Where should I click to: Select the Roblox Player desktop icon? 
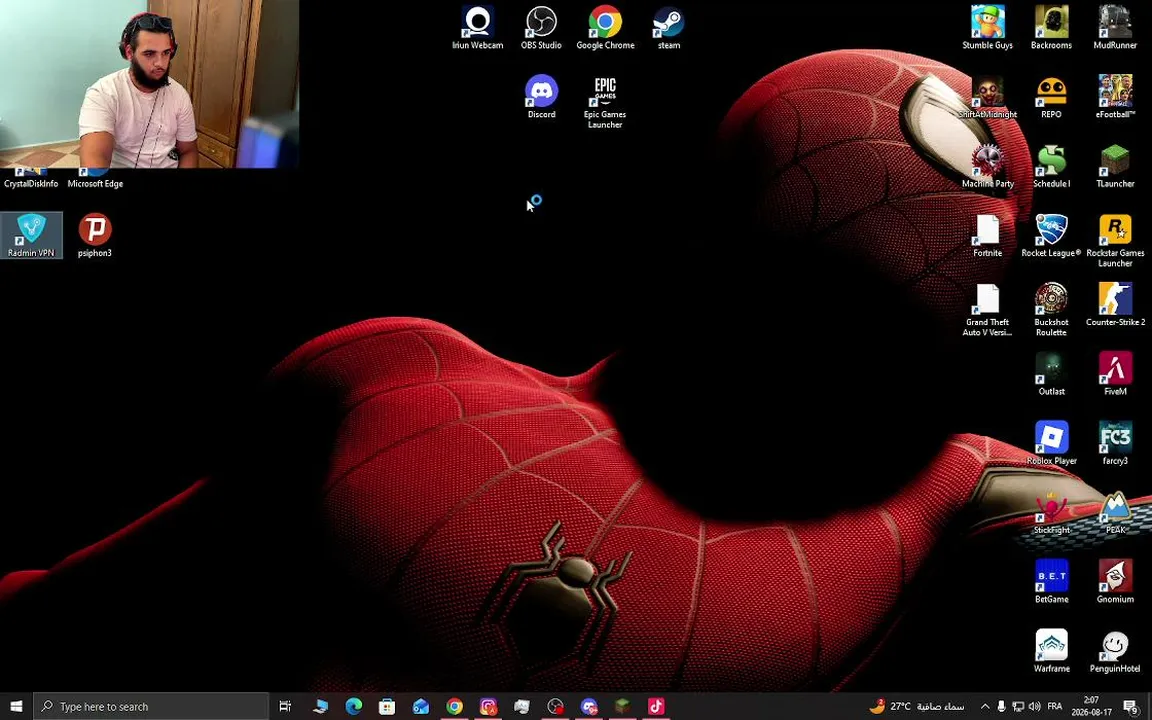[1051, 443]
